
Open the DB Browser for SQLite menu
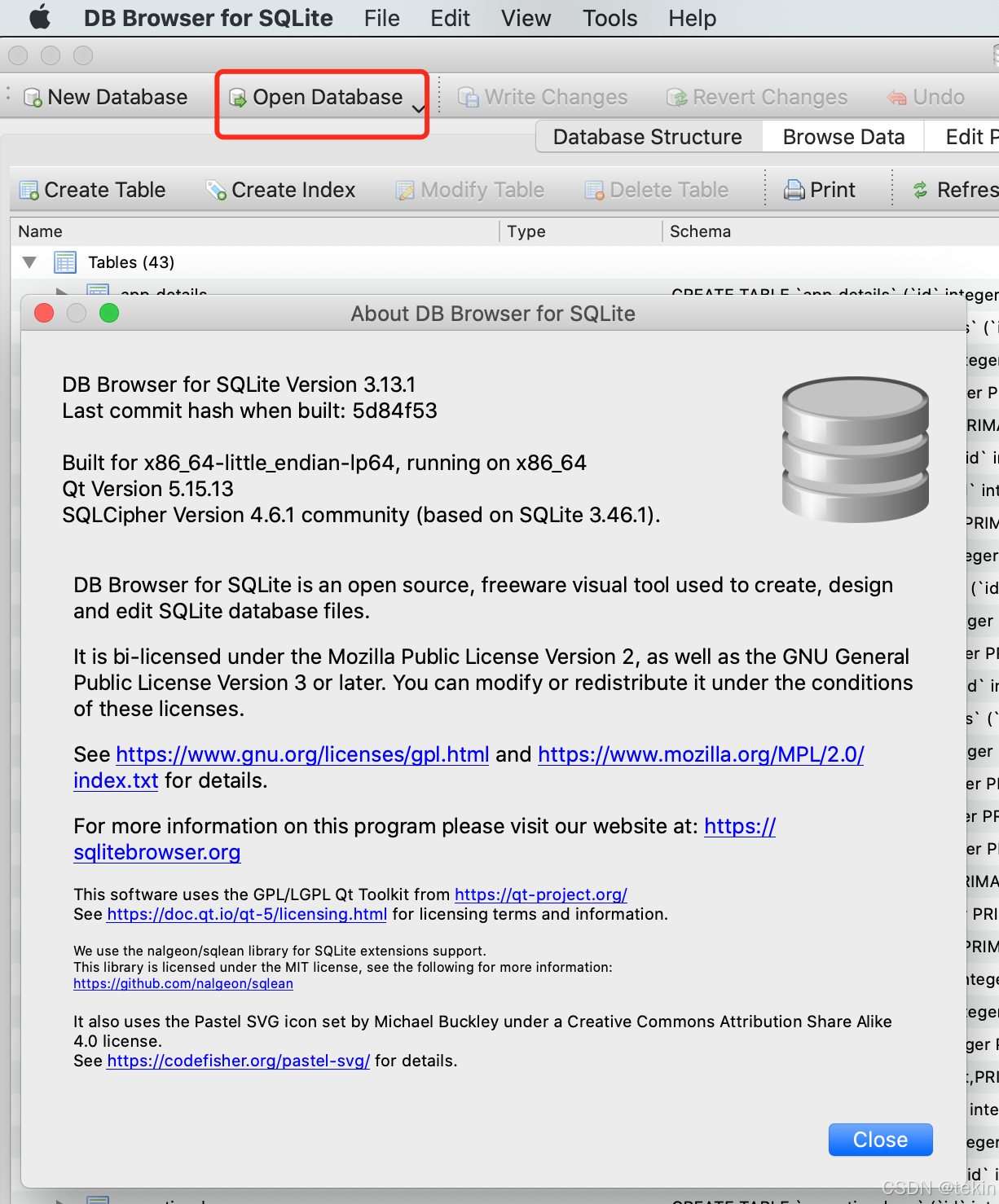tap(208, 18)
